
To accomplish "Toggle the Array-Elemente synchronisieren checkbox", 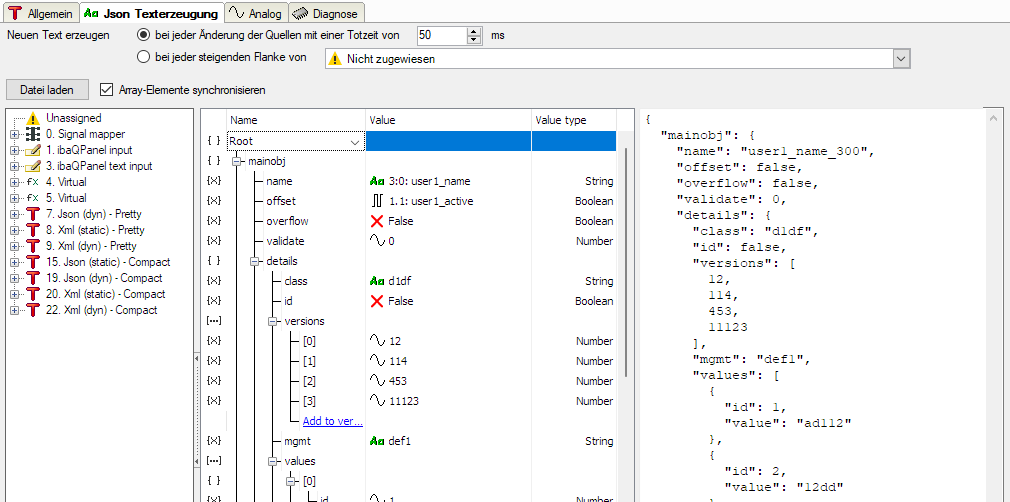I will [x=108, y=90].
